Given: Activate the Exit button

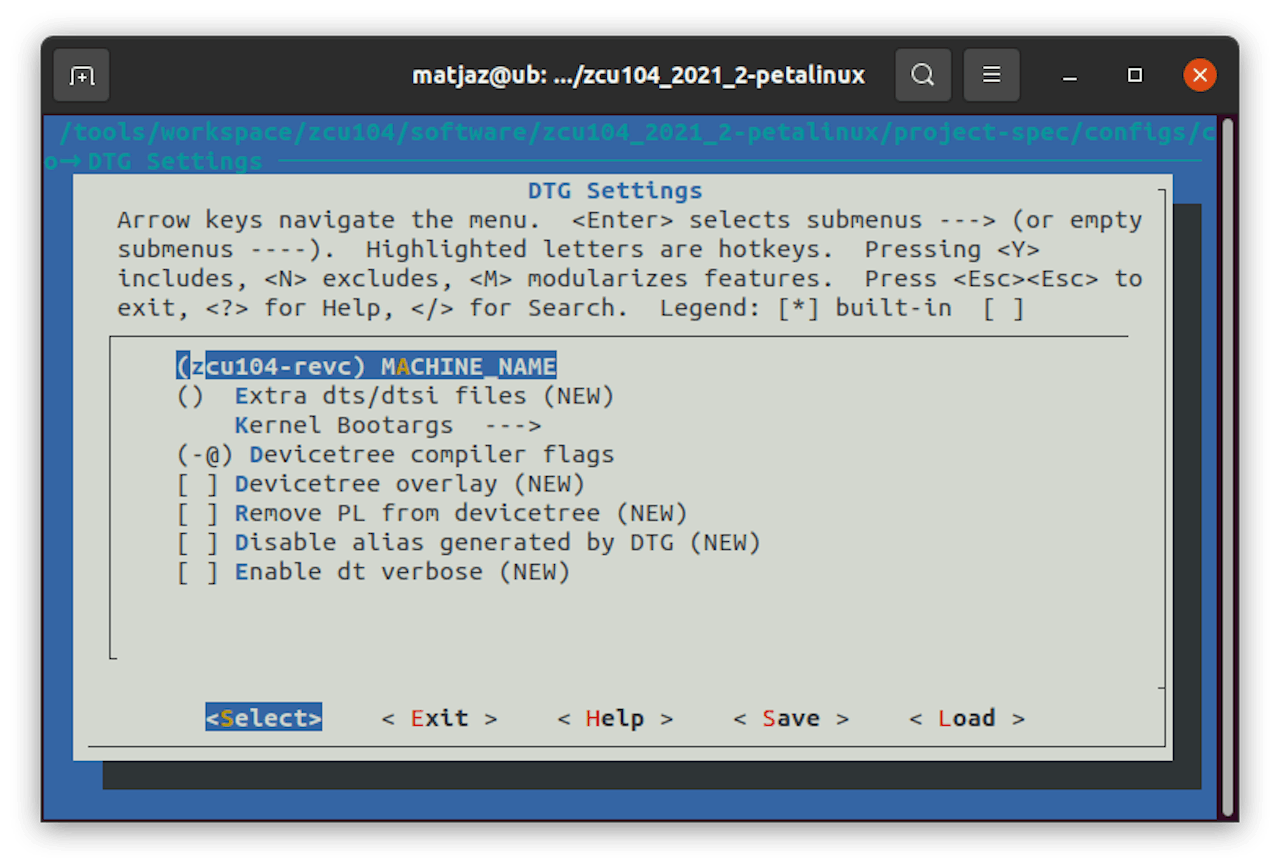Looking at the screenshot, I should (x=440, y=717).
